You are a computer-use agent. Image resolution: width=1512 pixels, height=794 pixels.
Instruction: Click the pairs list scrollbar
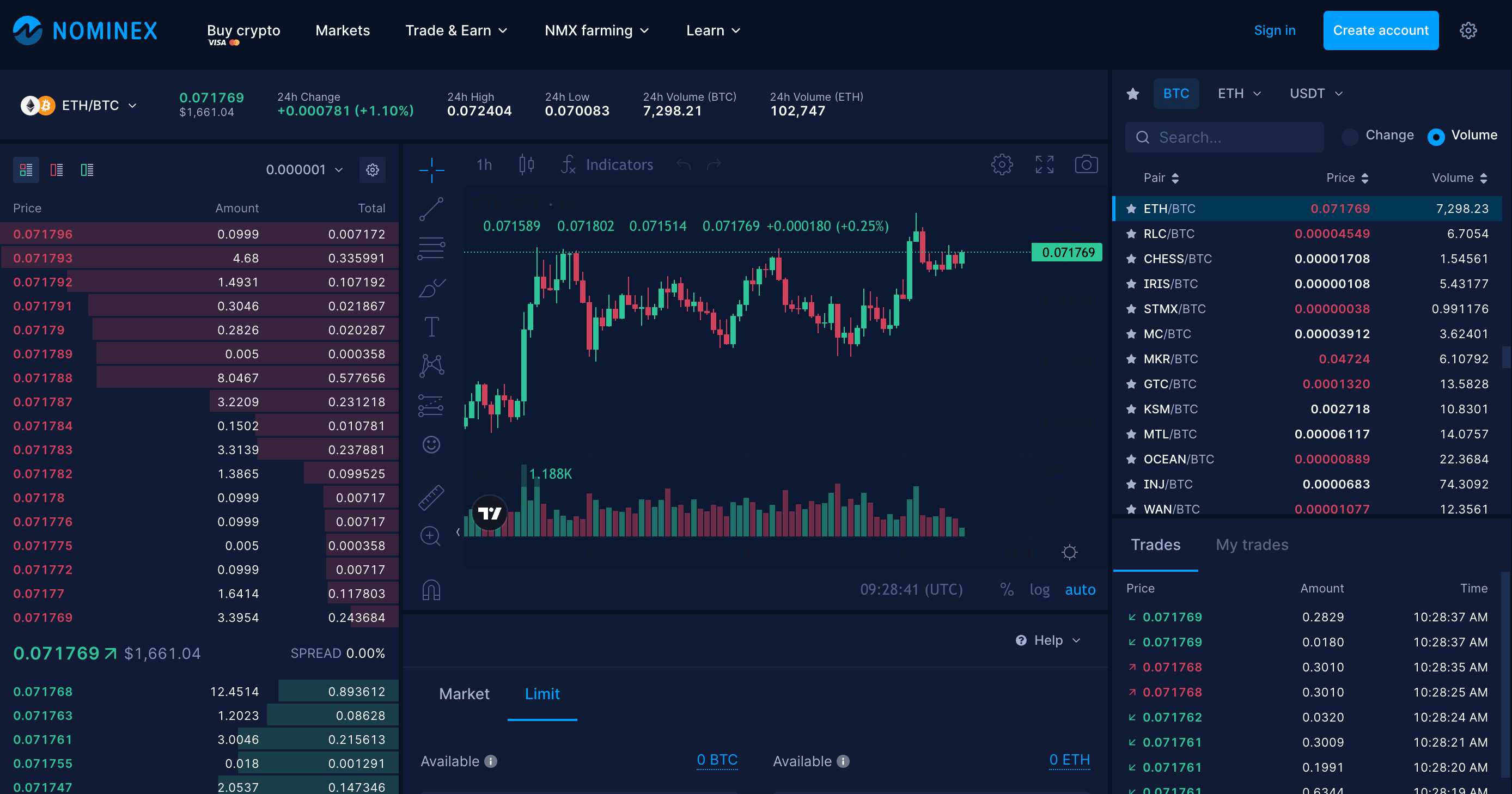(x=1505, y=357)
